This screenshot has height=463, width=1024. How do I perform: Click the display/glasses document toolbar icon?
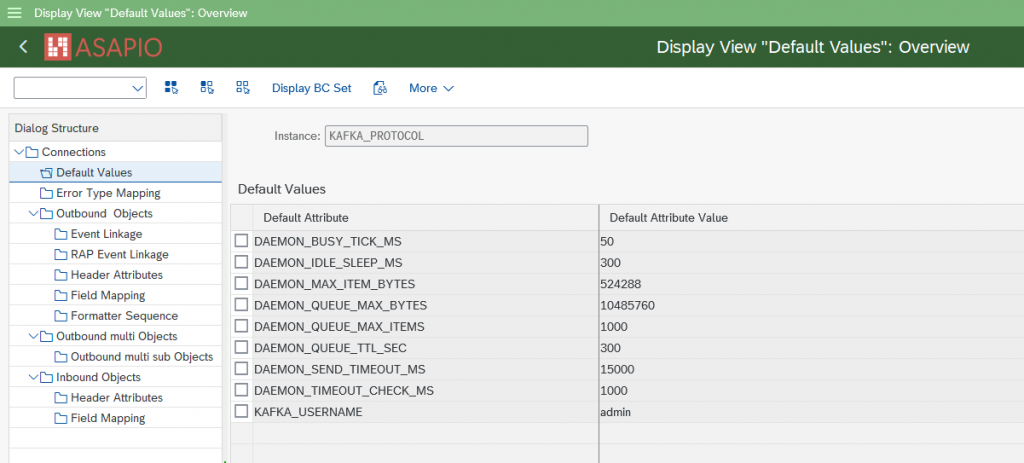[380, 88]
